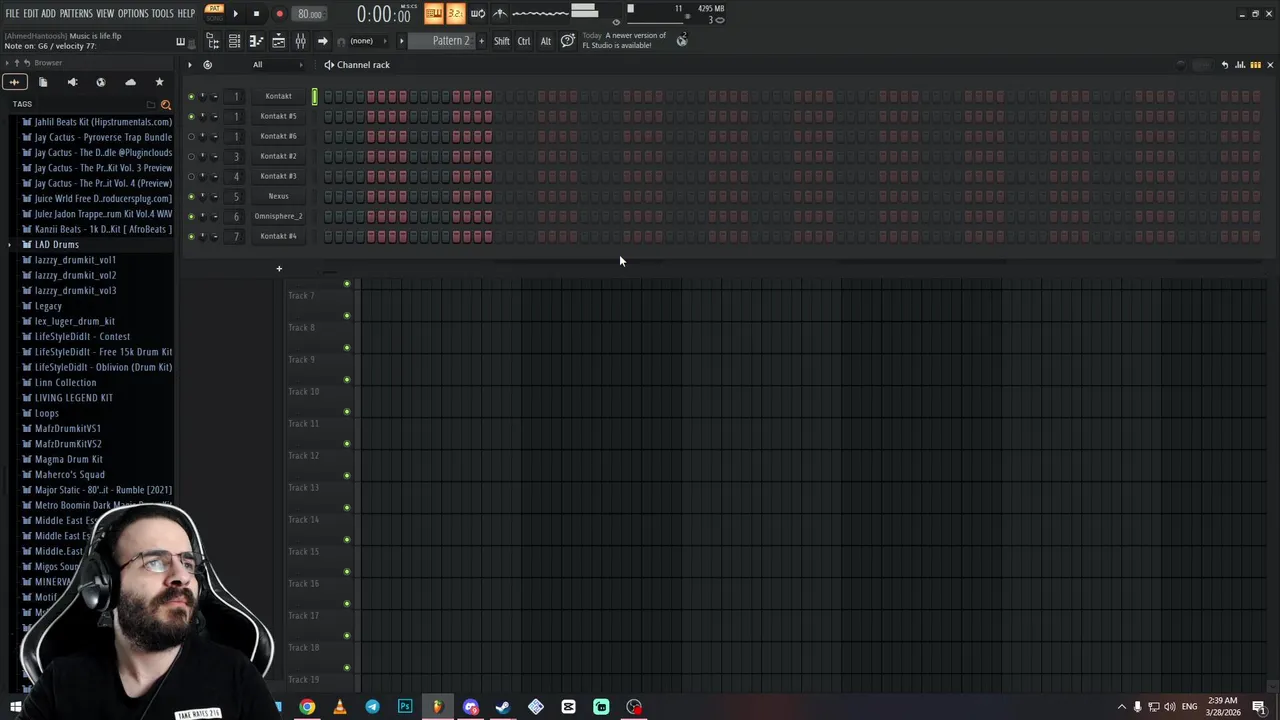1280x720 pixels.
Task: Open pattern options arrow left of Pattern 2
Action: (x=402, y=41)
